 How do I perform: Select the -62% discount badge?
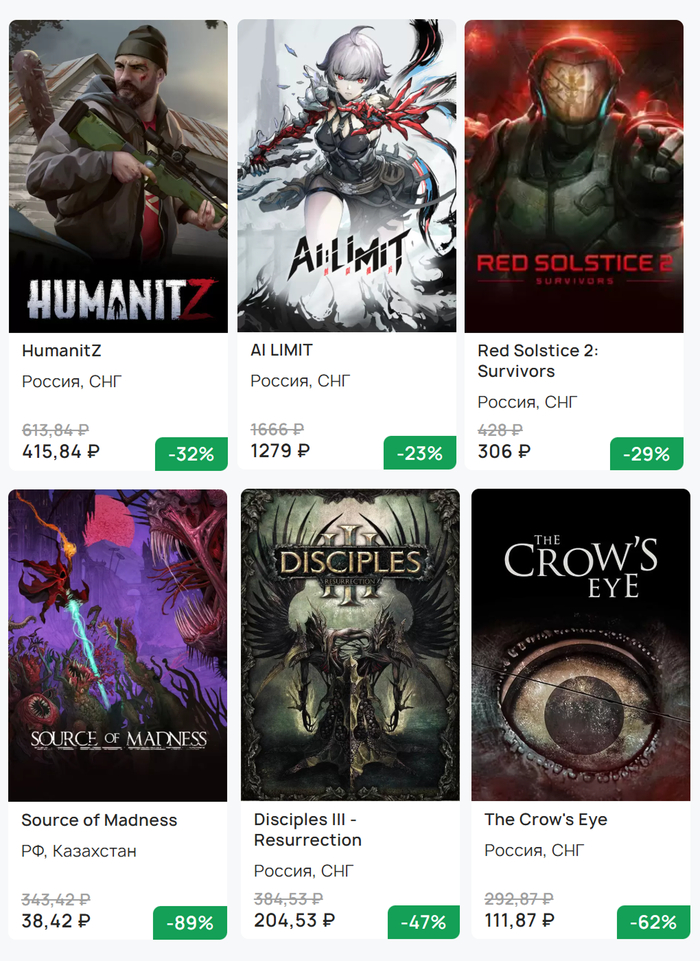651,922
